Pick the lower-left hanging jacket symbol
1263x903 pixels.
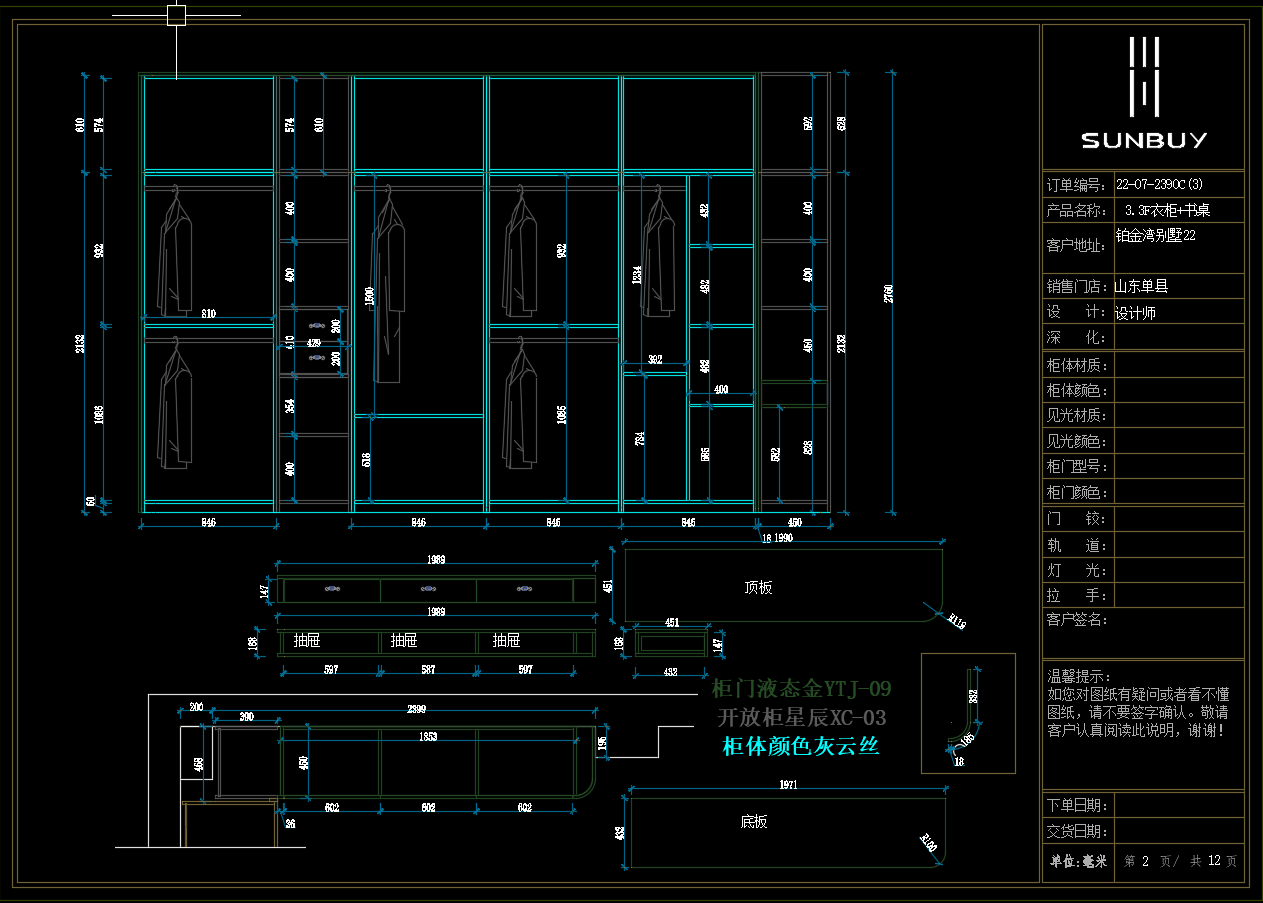click(174, 405)
